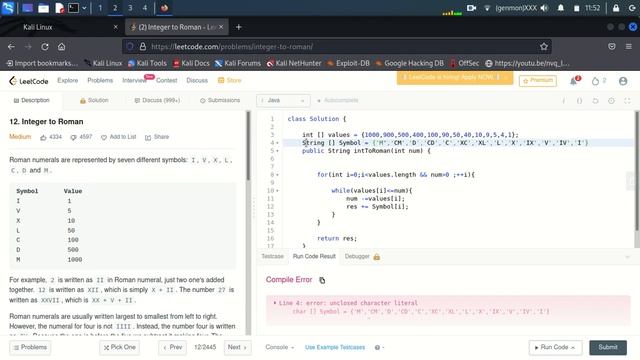
Task: Select the Integer to Roman browser tab
Action: click(x=177, y=27)
